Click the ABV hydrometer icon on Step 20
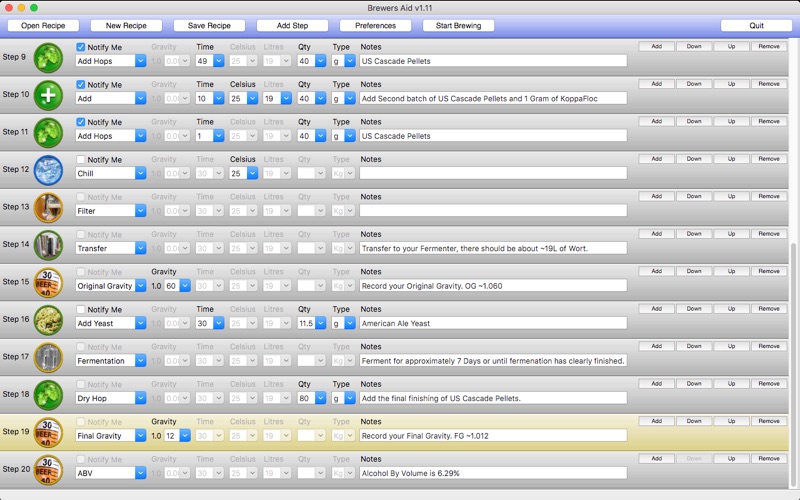This screenshot has width=800, height=500. click(48, 469)
